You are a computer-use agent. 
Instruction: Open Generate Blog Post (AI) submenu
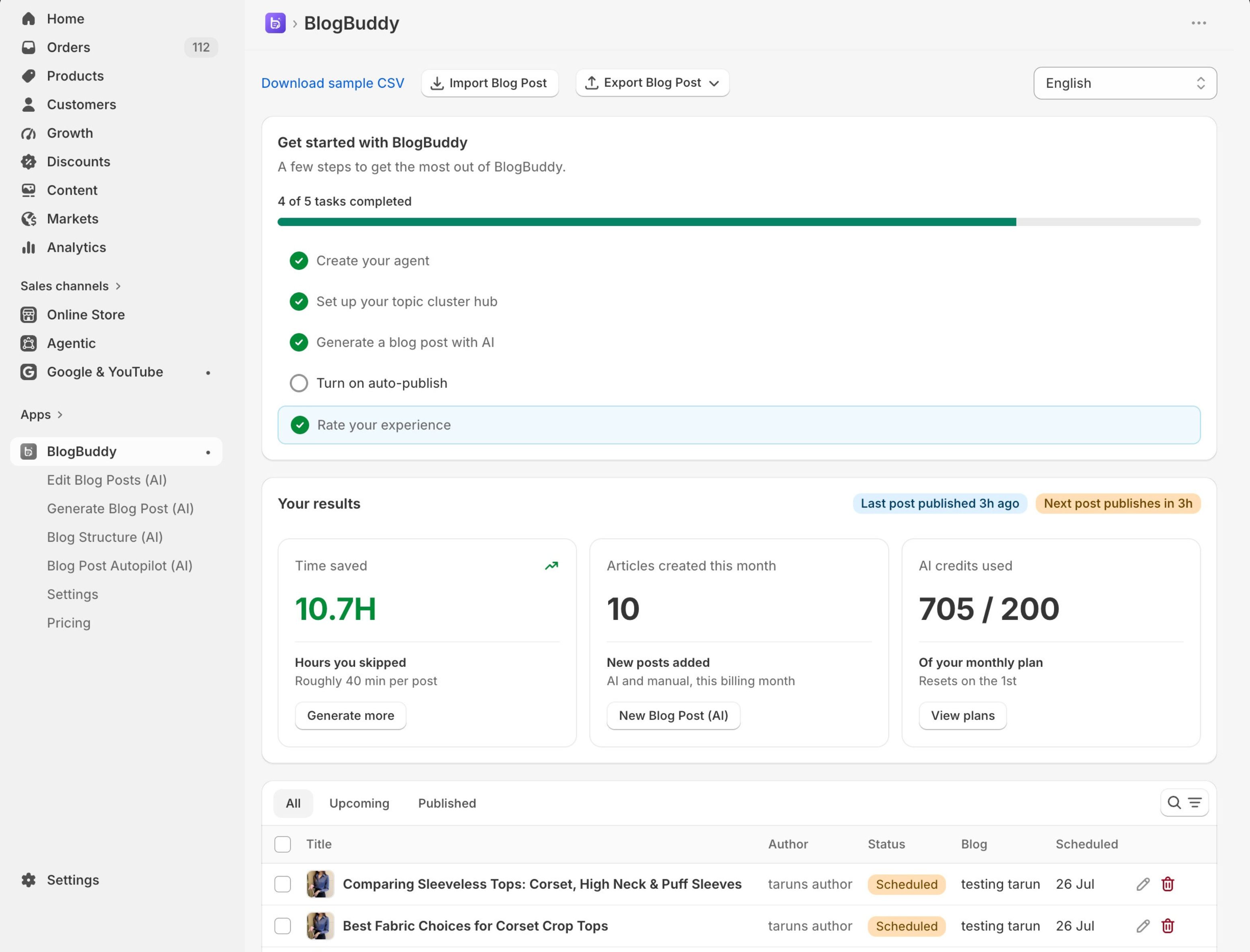[120, 509]
